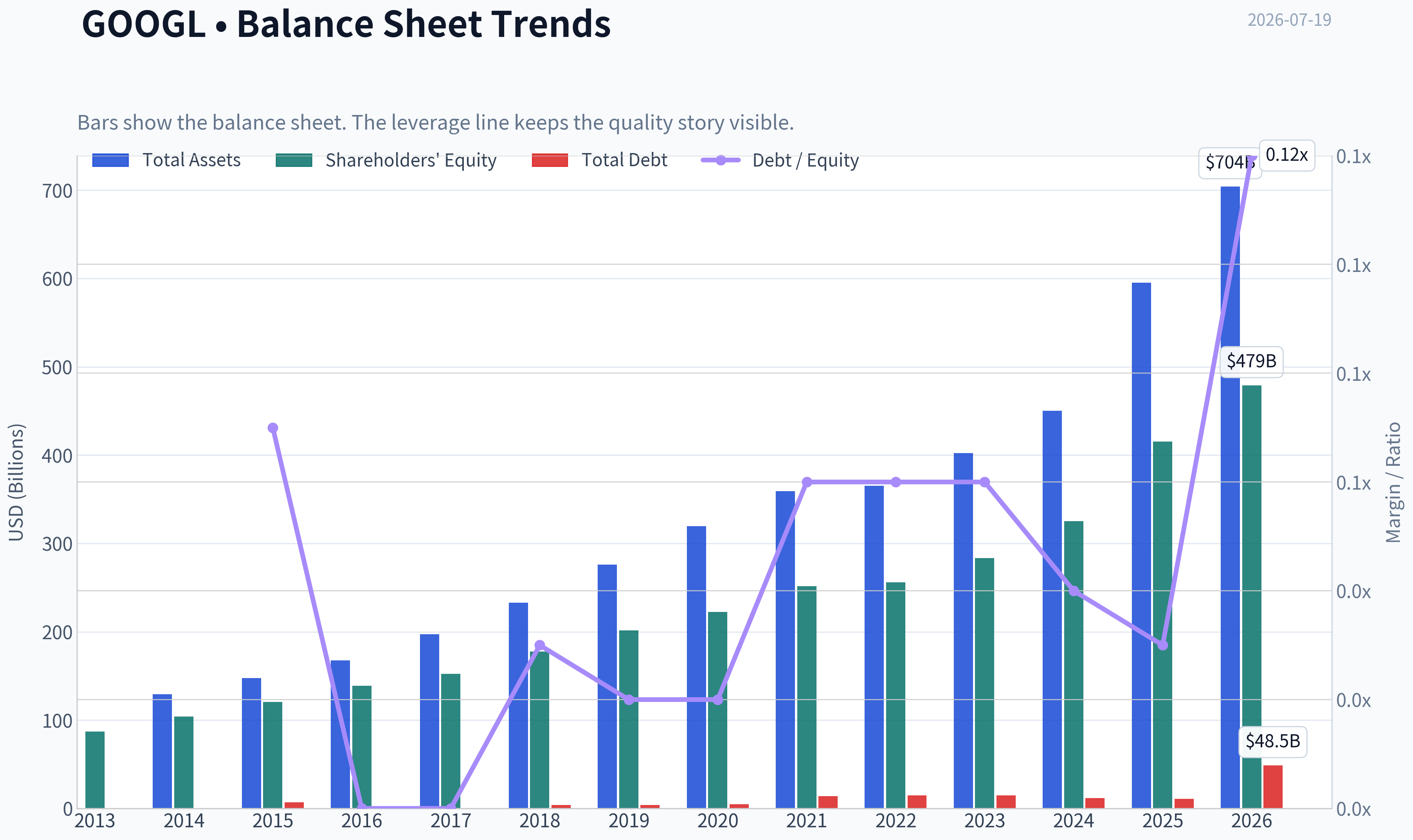Click the chart title GOOGL • Balance Sheet Trends

point(346,24)
